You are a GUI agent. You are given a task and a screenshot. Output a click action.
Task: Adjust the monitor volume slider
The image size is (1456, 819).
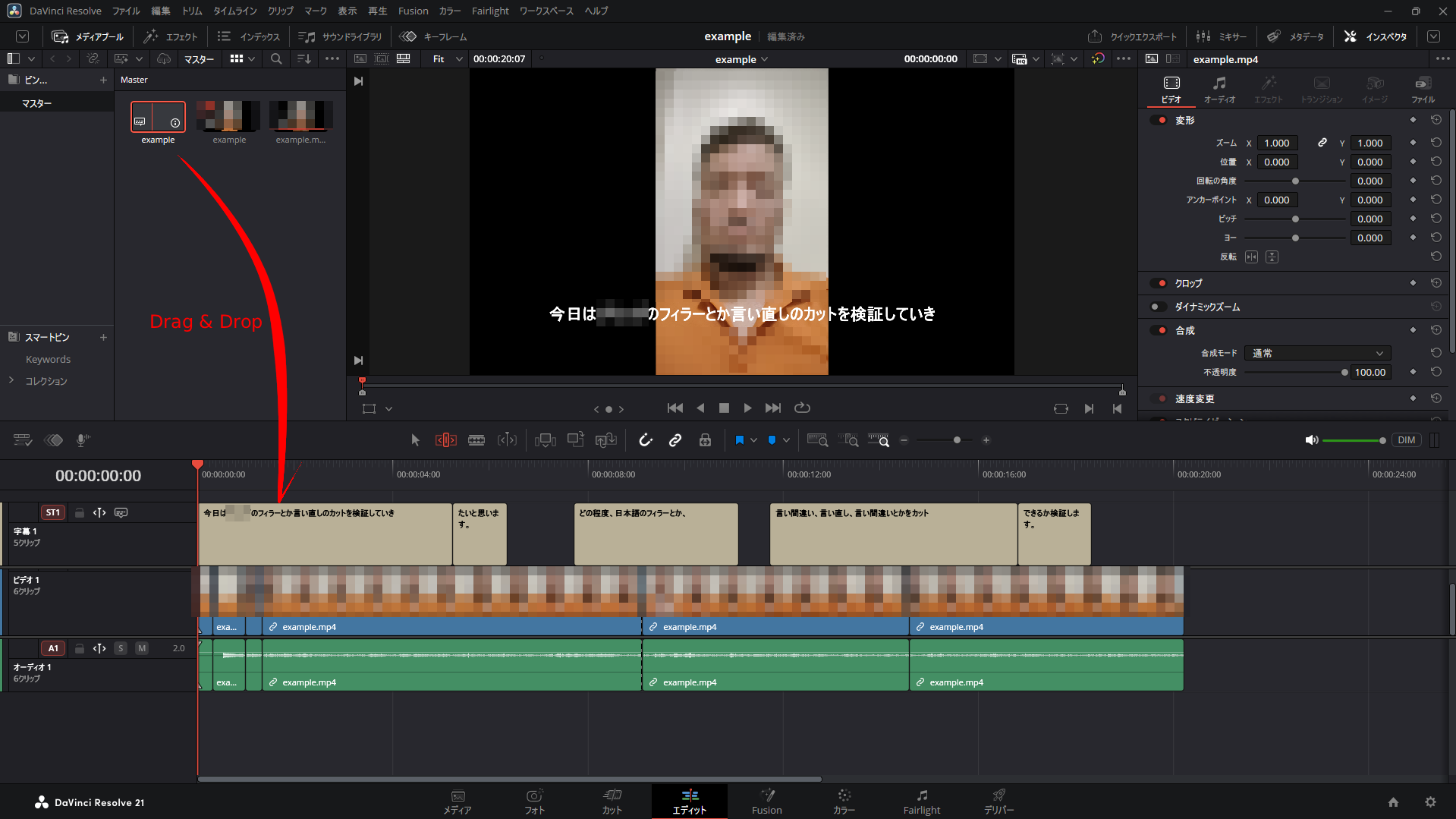[1354, 440]
